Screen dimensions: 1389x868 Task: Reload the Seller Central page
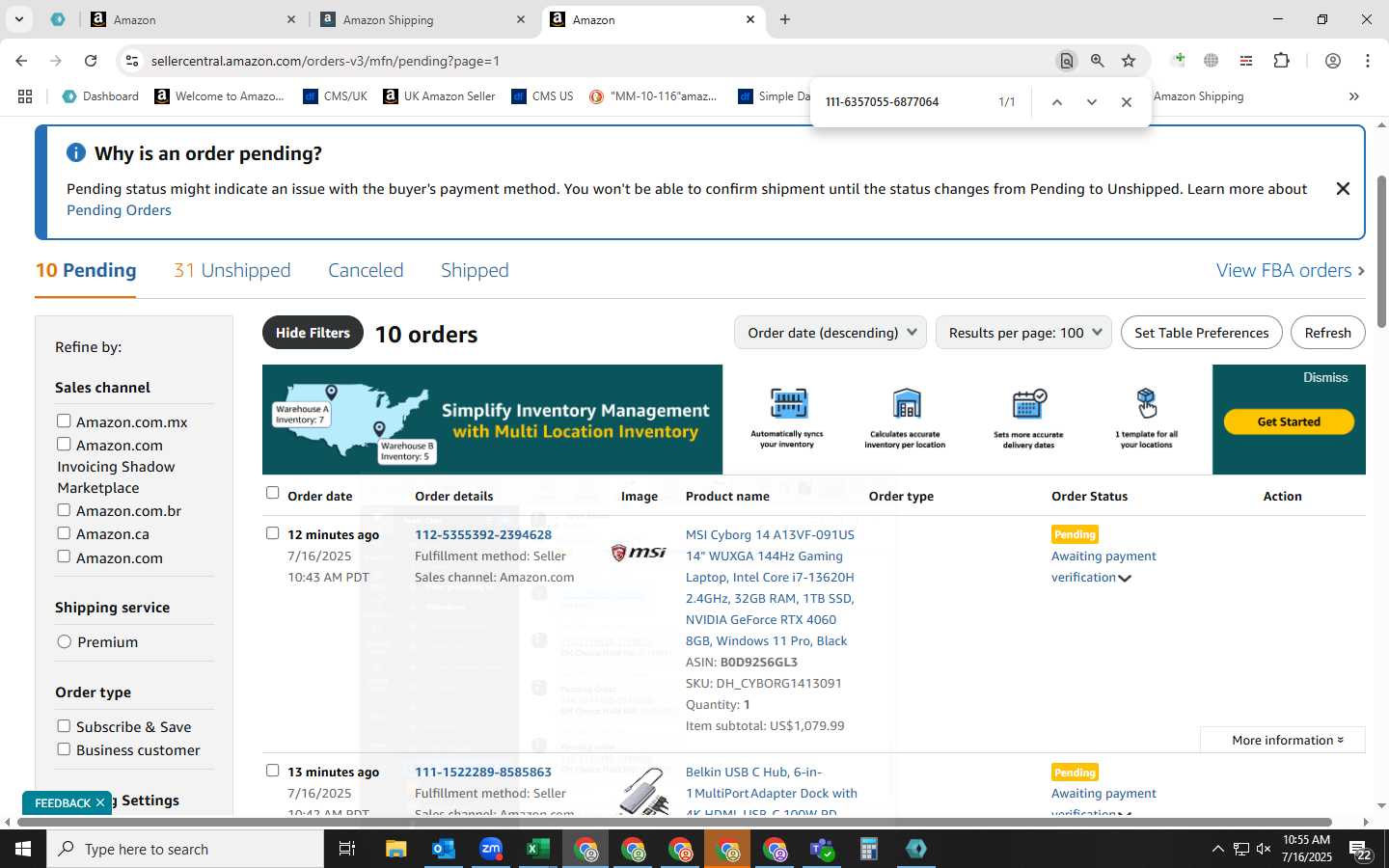coord(91,61)
